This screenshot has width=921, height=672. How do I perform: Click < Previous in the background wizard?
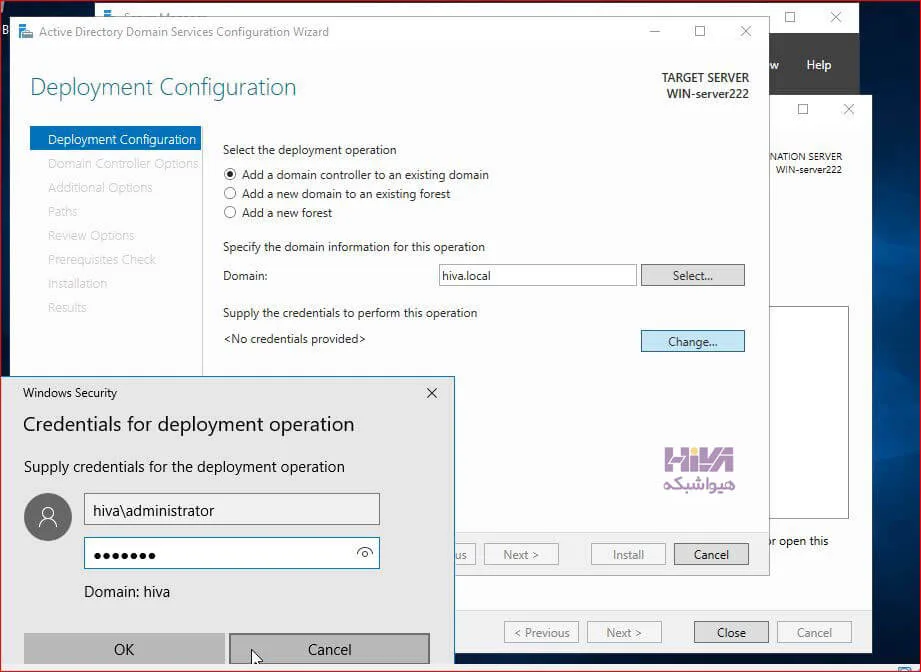coord(542,633)
